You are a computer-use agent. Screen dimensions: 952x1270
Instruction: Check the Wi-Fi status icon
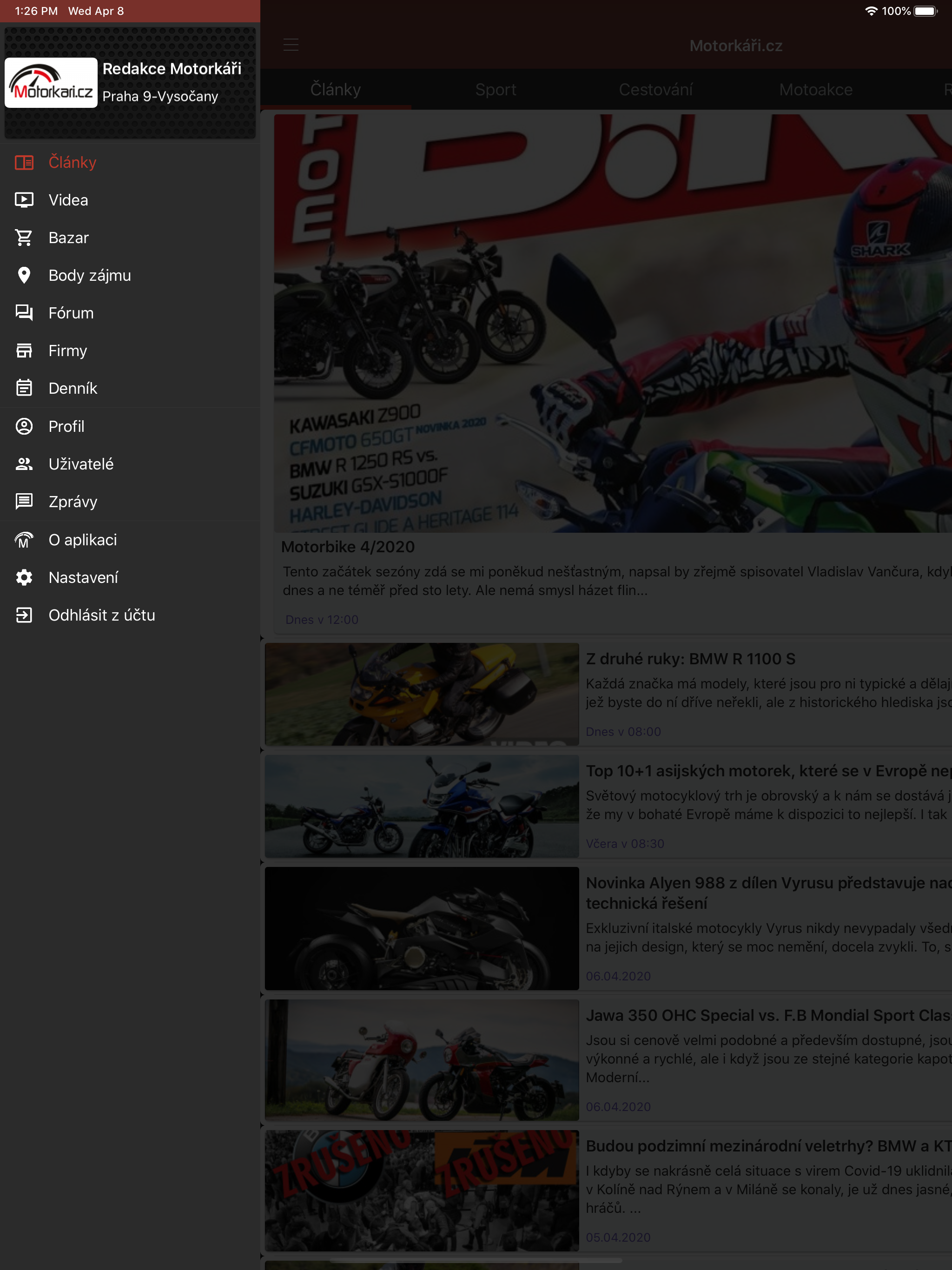click(x=871, y=11)
